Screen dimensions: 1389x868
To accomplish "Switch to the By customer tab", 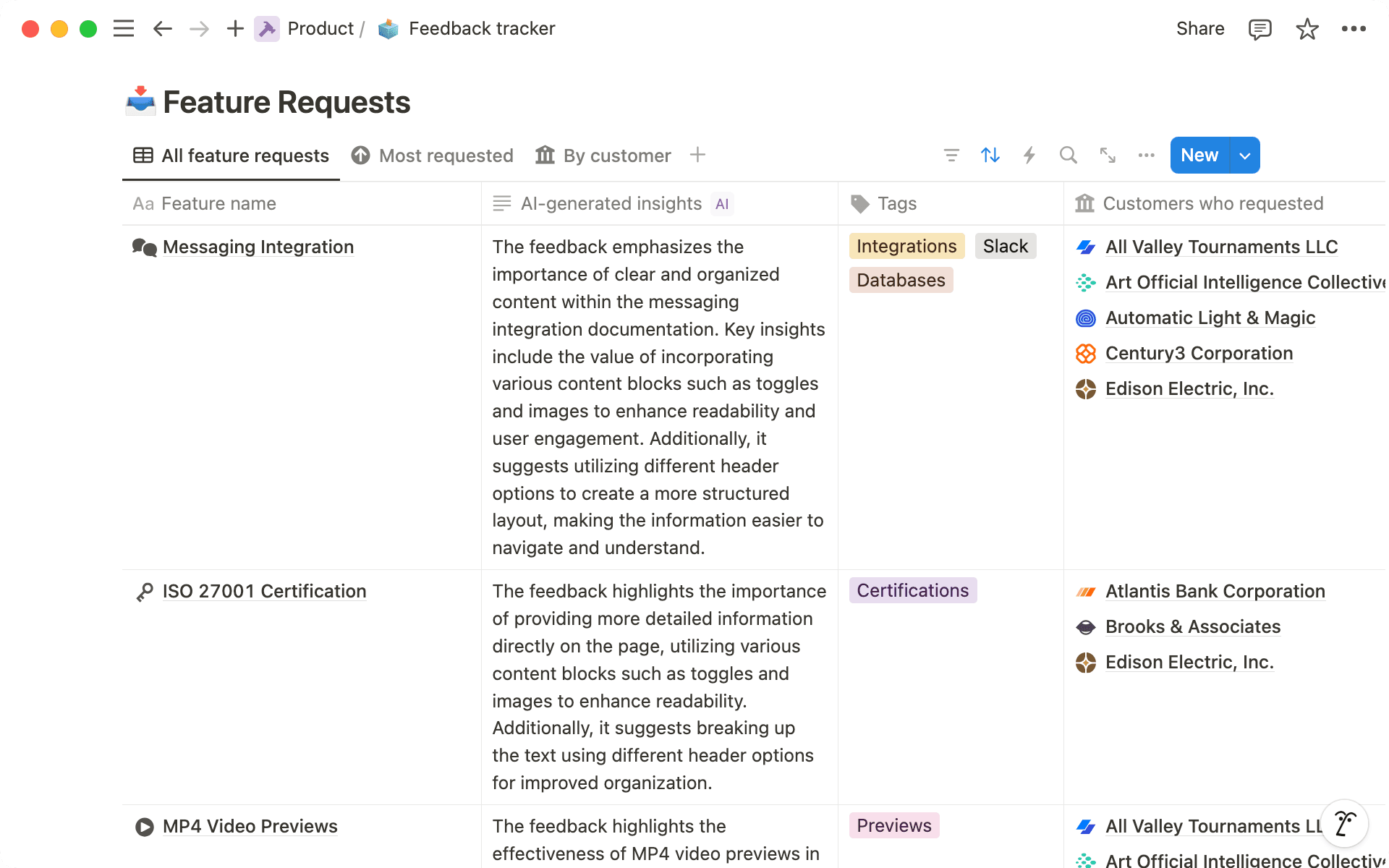I will click(616, 155).
